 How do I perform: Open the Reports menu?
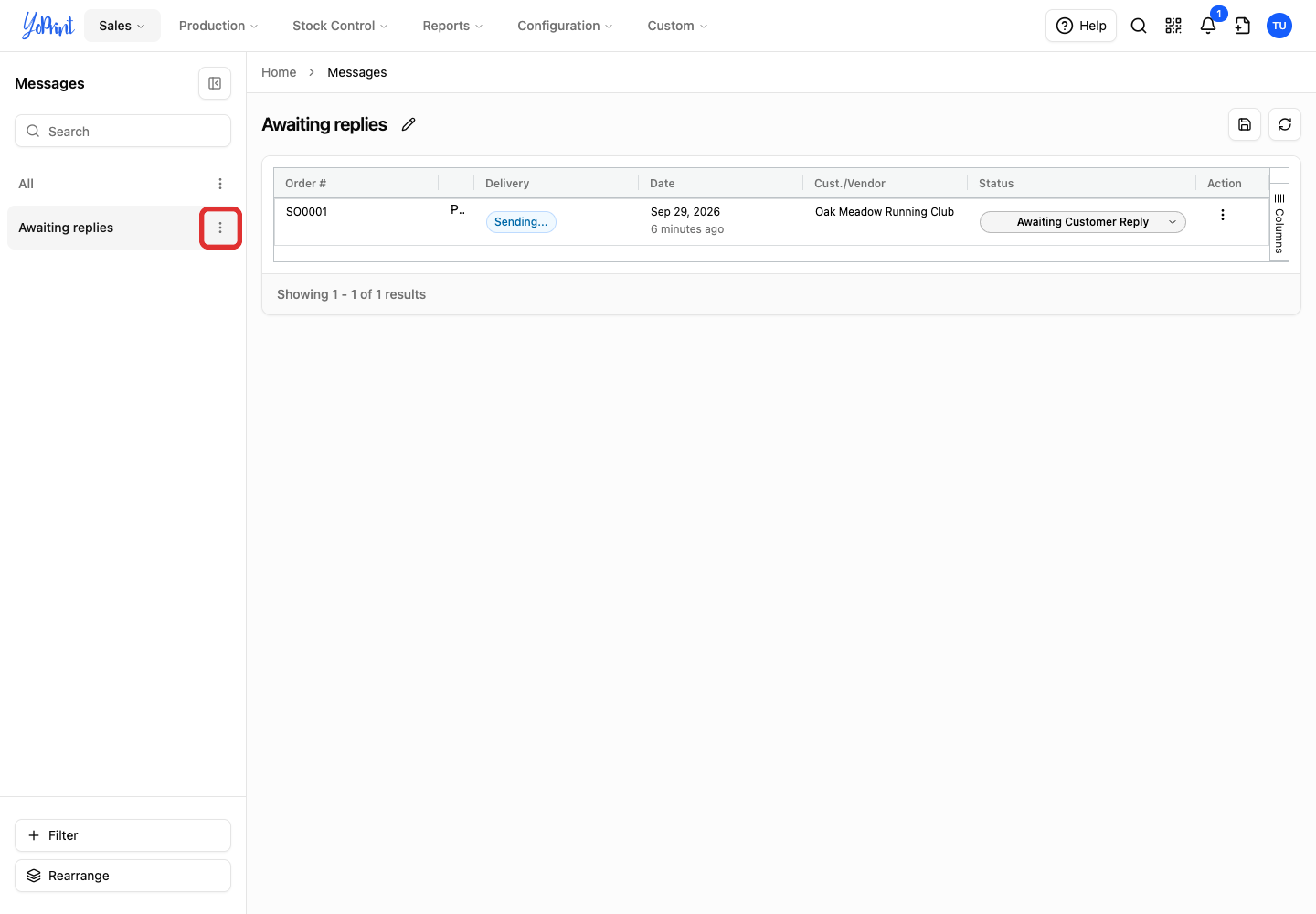pos(452,26)
